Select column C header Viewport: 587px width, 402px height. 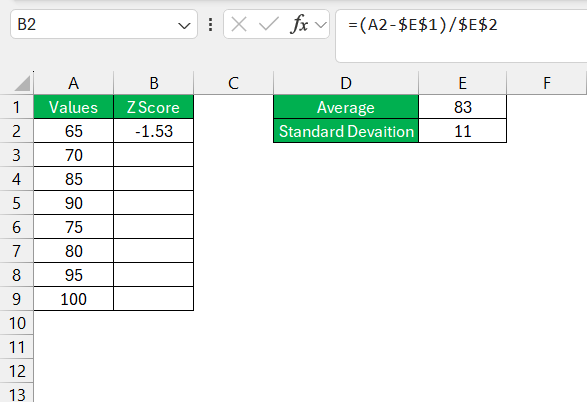pyautogui.click(x=234, y=83)
